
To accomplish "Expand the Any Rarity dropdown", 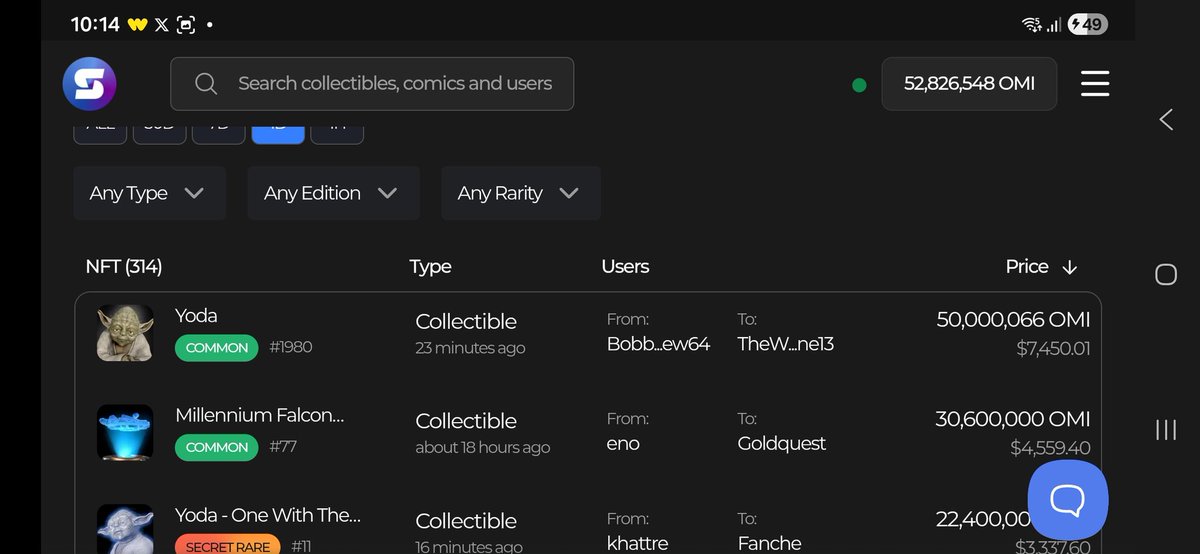I will tap(520, 193).
